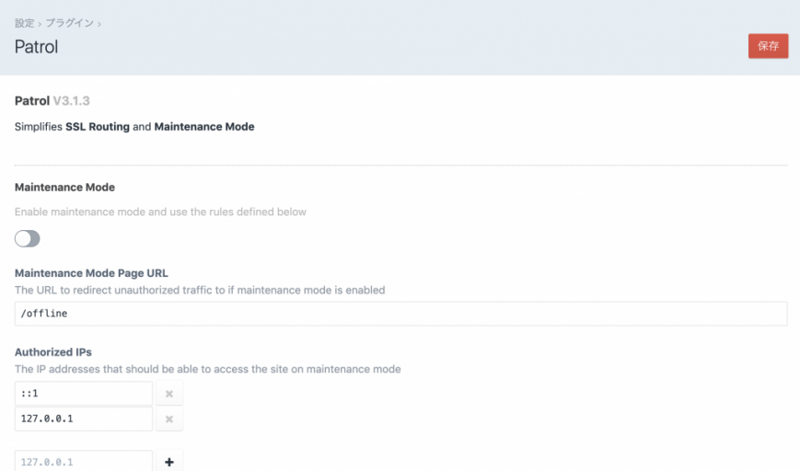
Task: Enable the Maintenance Mode switch
Action: pos(27,238)
